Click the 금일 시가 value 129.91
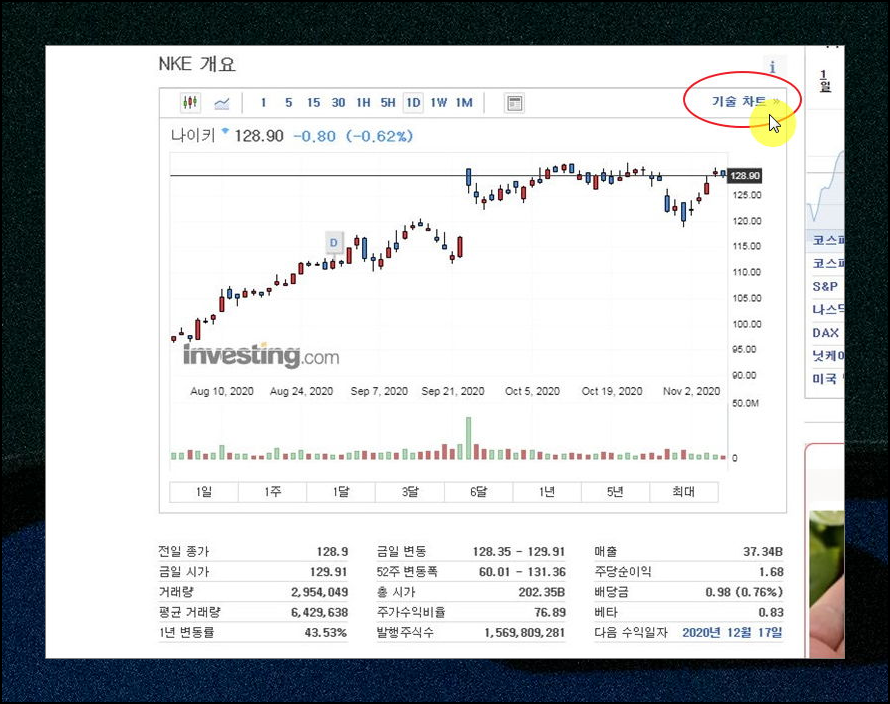The height and width of the screenshot is (704, 890). tap(329, 572)
